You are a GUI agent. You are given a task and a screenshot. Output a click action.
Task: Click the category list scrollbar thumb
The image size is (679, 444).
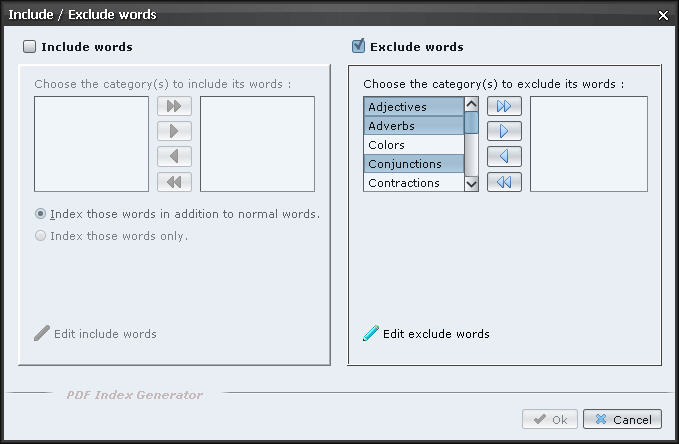(471, 123)
